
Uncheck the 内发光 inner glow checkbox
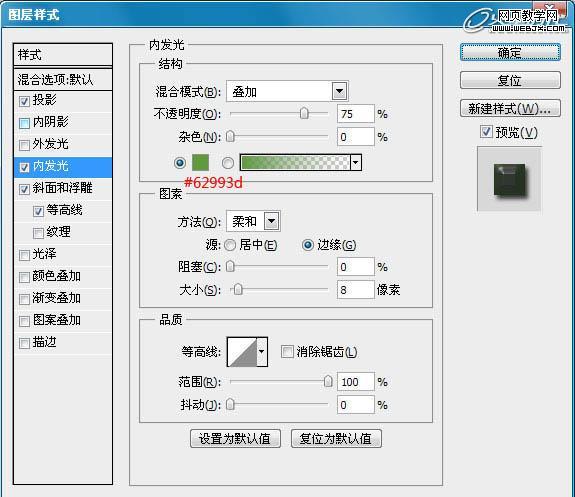coord(24,168)
